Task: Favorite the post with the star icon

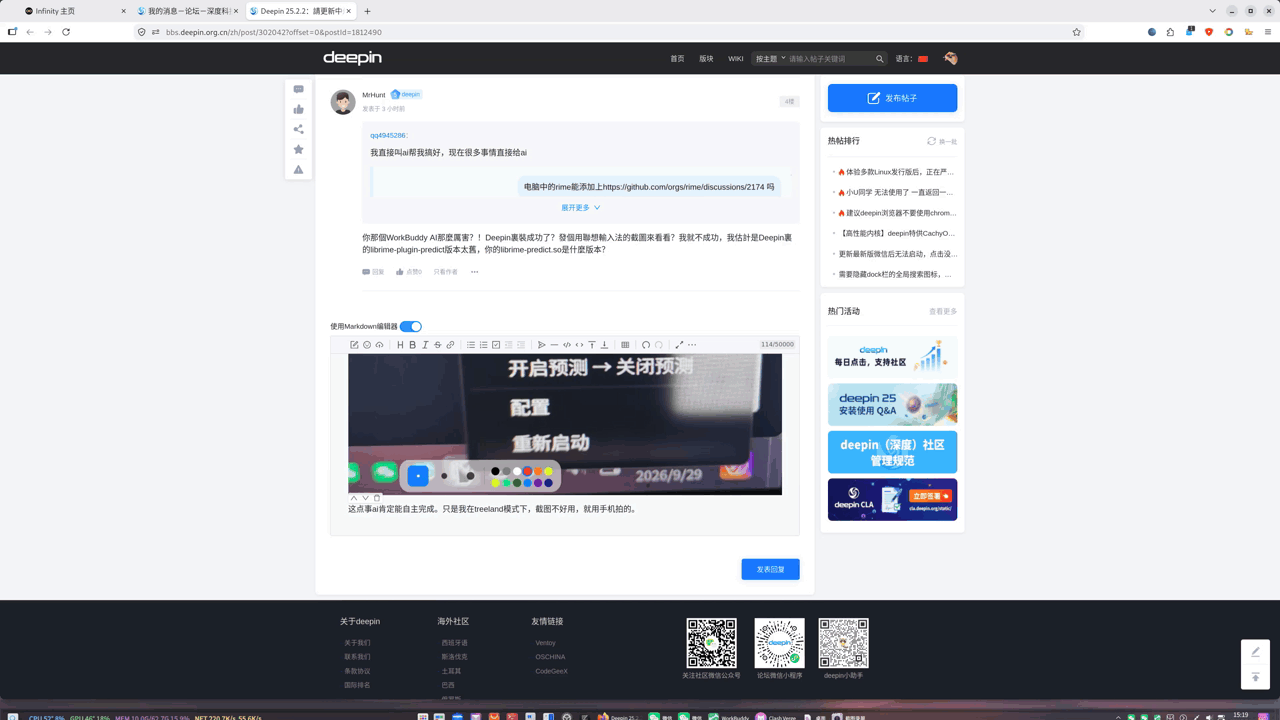Action: pyautogui.click(x=298, y=149)
